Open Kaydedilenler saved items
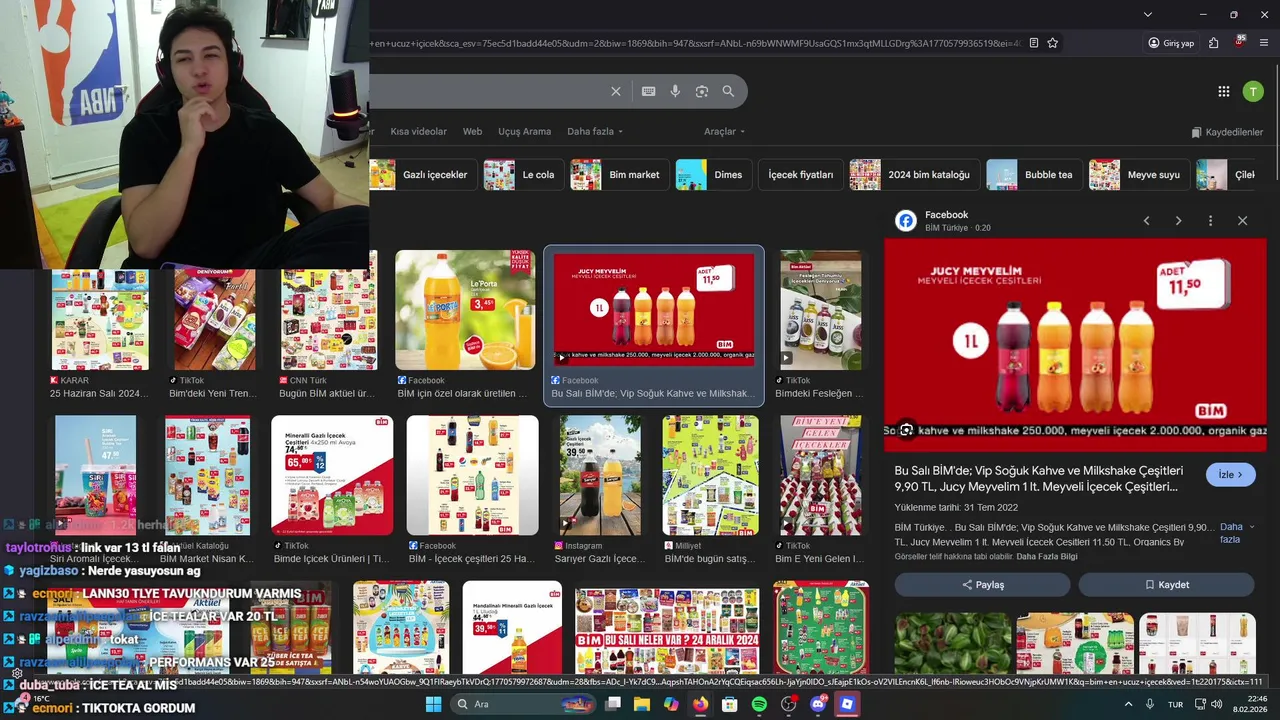This screenshot has width=1280, height=720. (x=1227, y=132)
